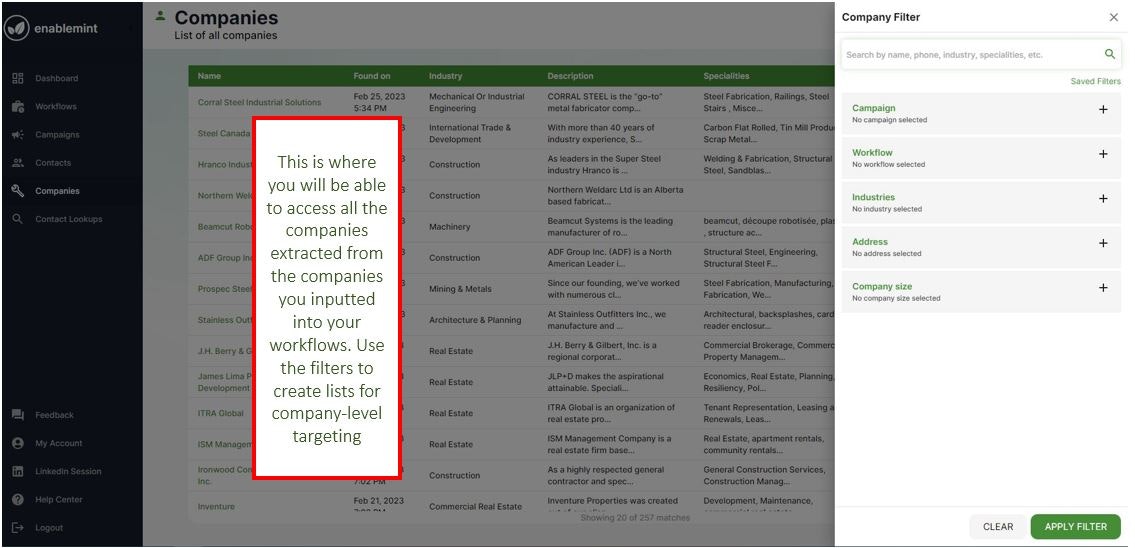Click the Workflows briefcase icon
1135x548 pixels.
coord(18,106)
